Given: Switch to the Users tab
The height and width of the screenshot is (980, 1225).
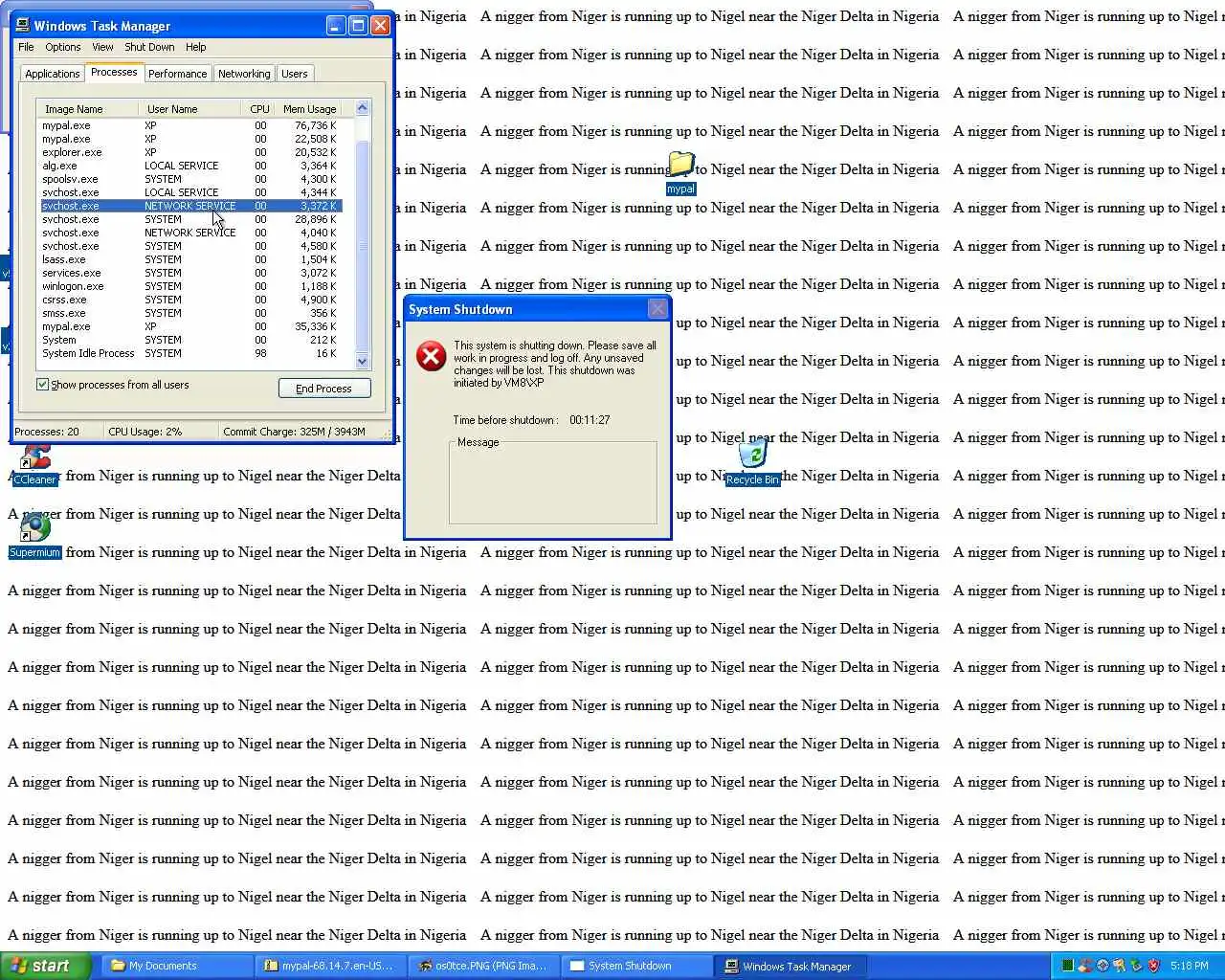Looking at the screenshot, I should pos(295,74).
